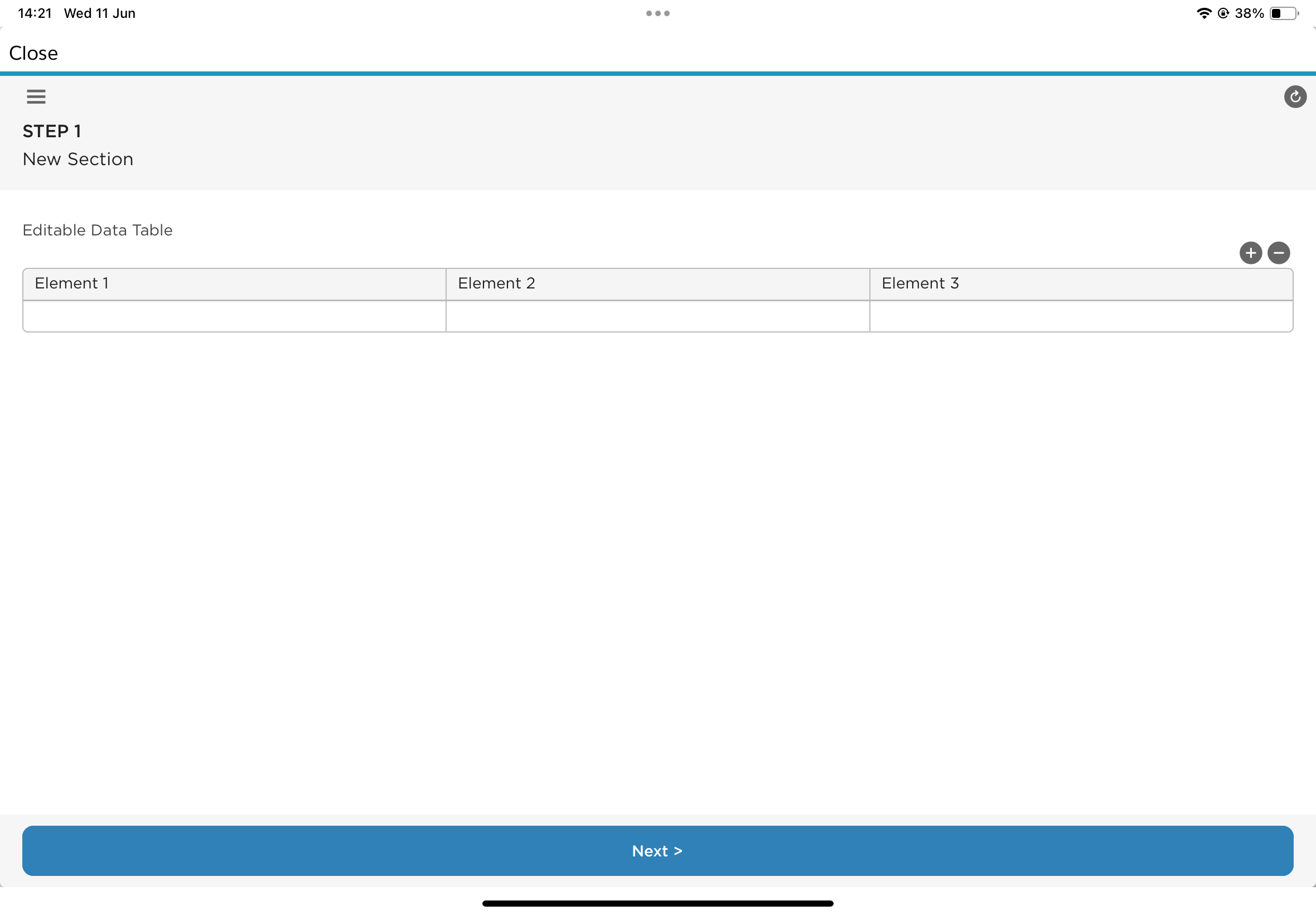The height and width of the screenshot is (915, 1316).
Task: Tap the three-dot multitasking indicator
Action: pos(657,13)
